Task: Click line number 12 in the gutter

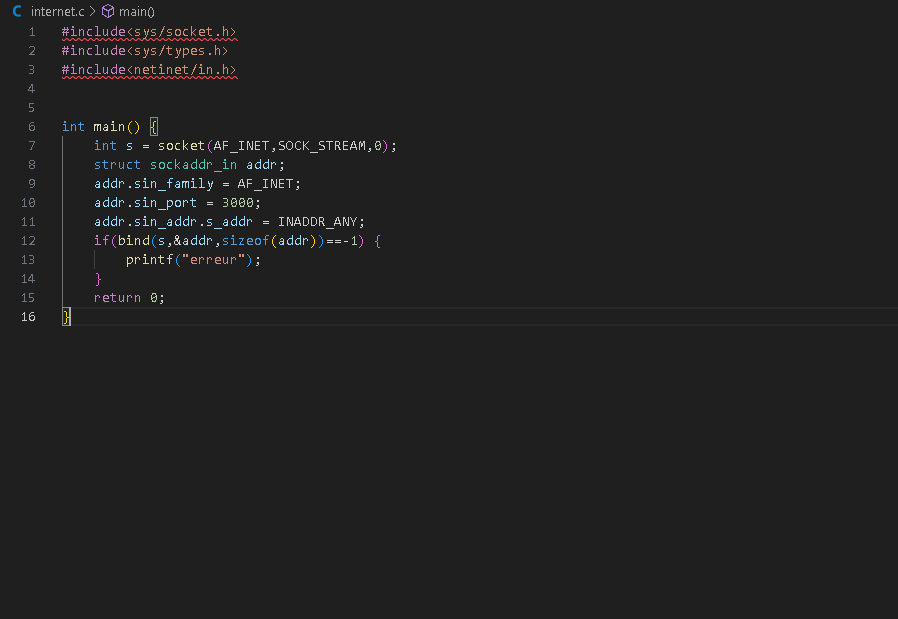Action: coord(28,241)
